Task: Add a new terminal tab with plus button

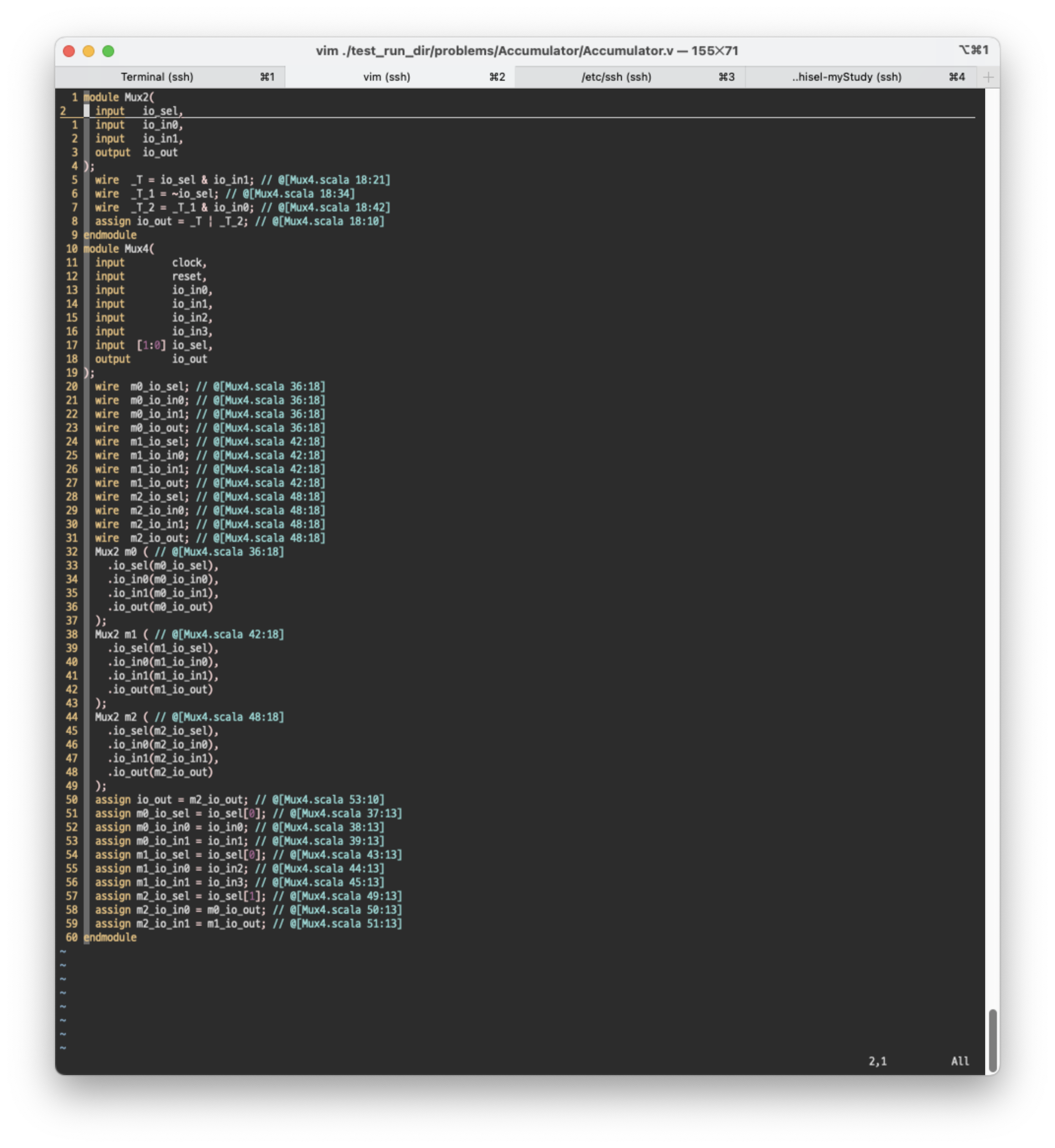Action: (x=988, y=76)
